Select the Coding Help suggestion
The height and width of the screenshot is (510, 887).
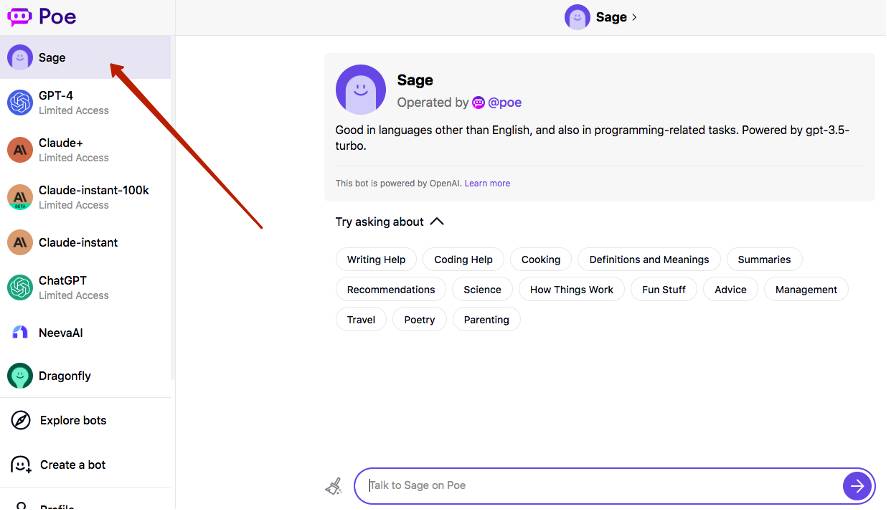click(463, 259)
